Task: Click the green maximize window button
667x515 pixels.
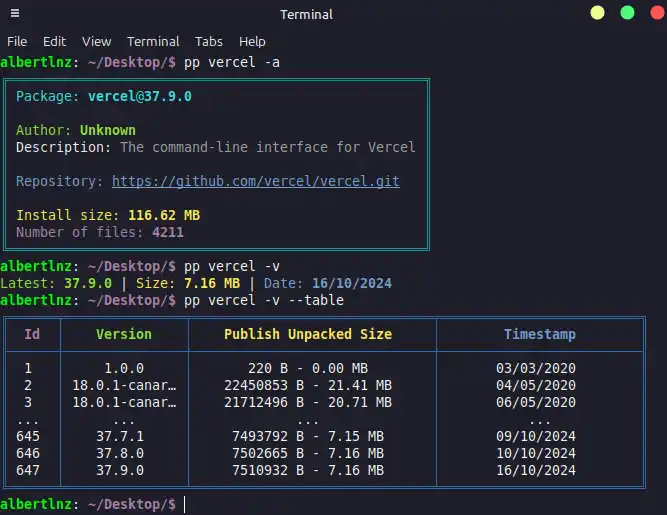Action: (x=627, y=13)
